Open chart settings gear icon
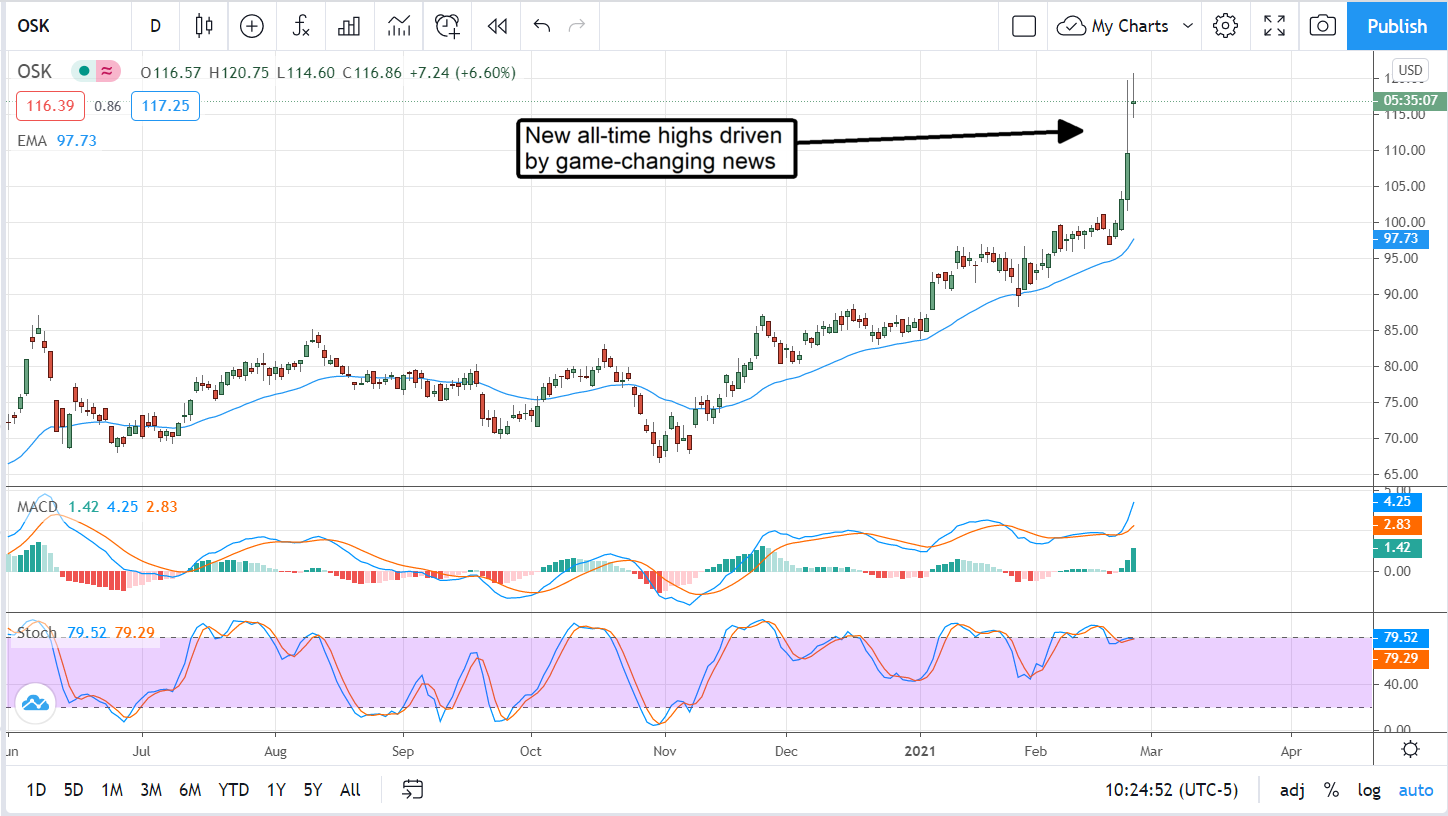 pos(1225,26)
